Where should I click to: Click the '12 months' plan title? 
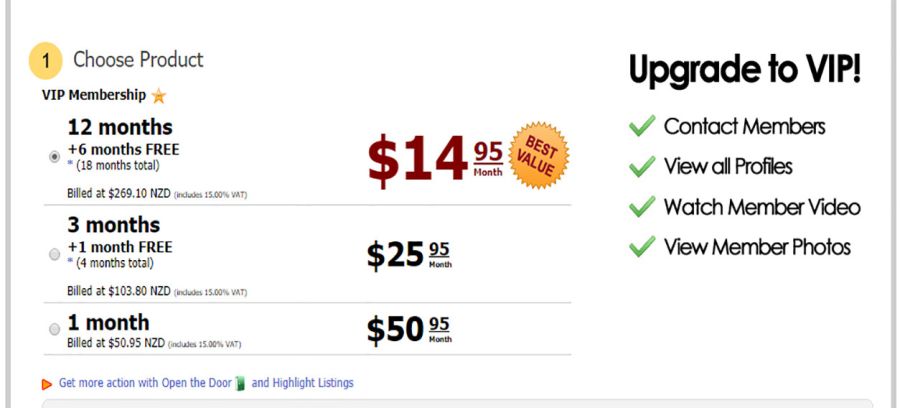coord(120,128)
